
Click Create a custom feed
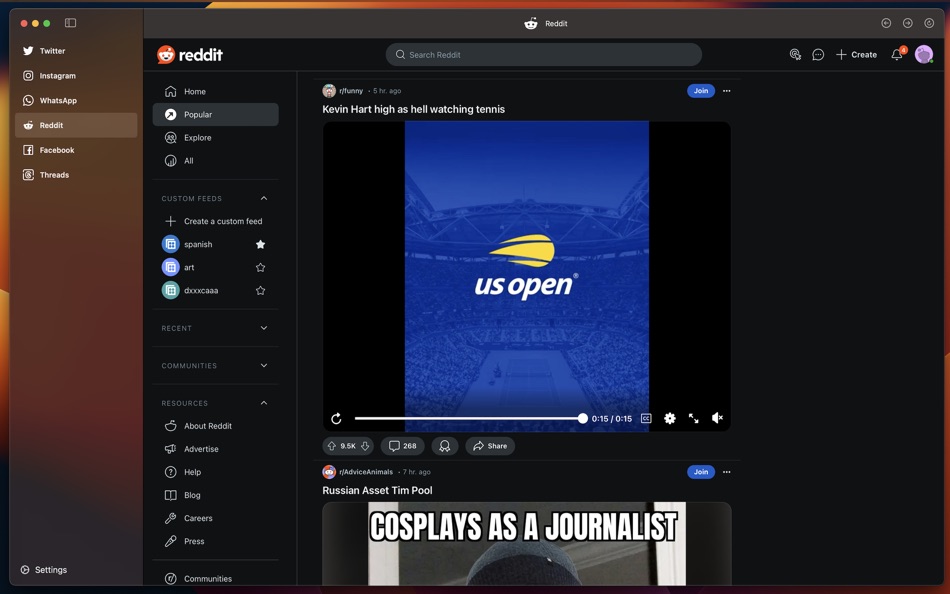coord(216,221)
